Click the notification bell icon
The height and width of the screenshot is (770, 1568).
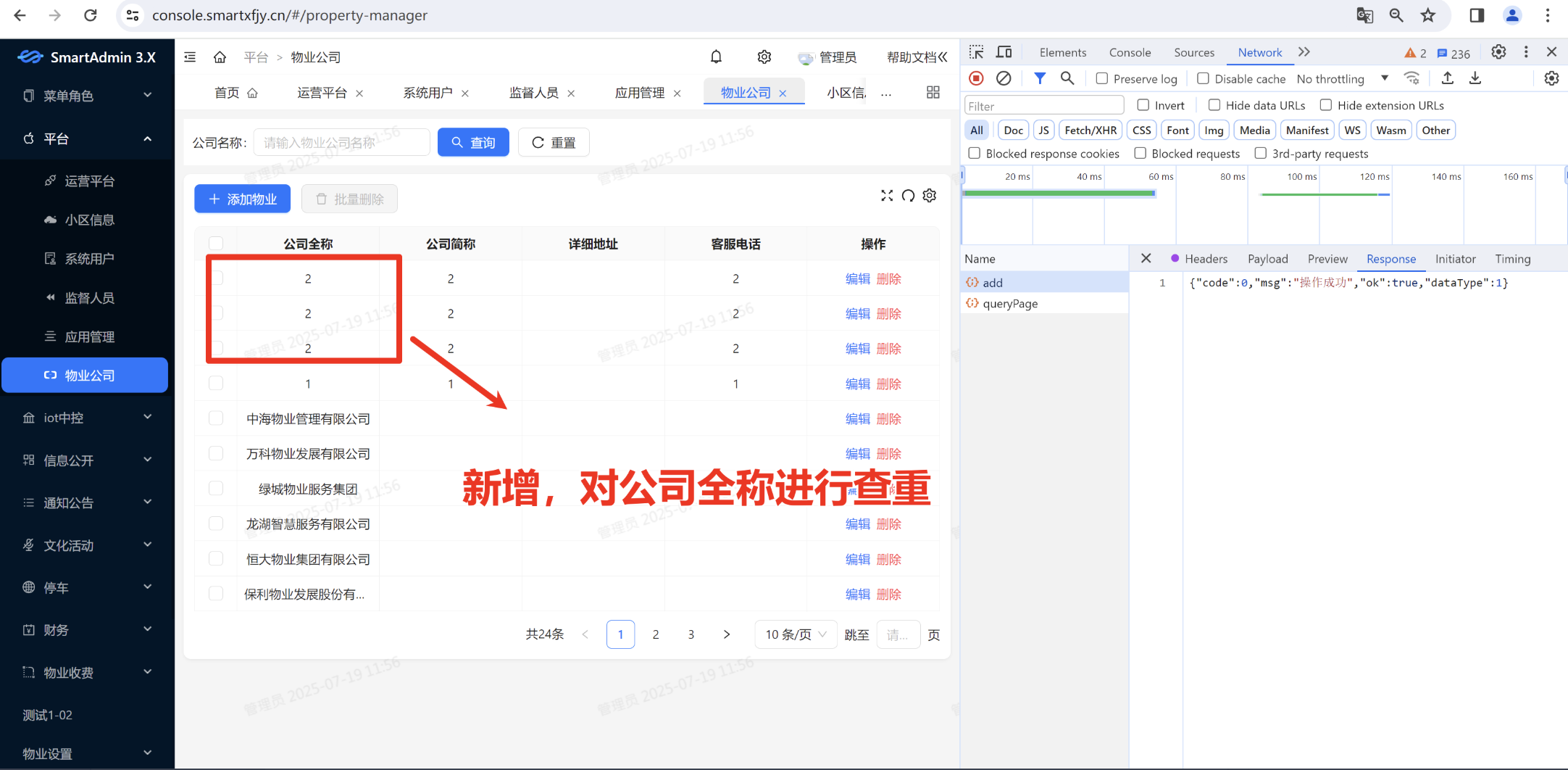[716, 57]
